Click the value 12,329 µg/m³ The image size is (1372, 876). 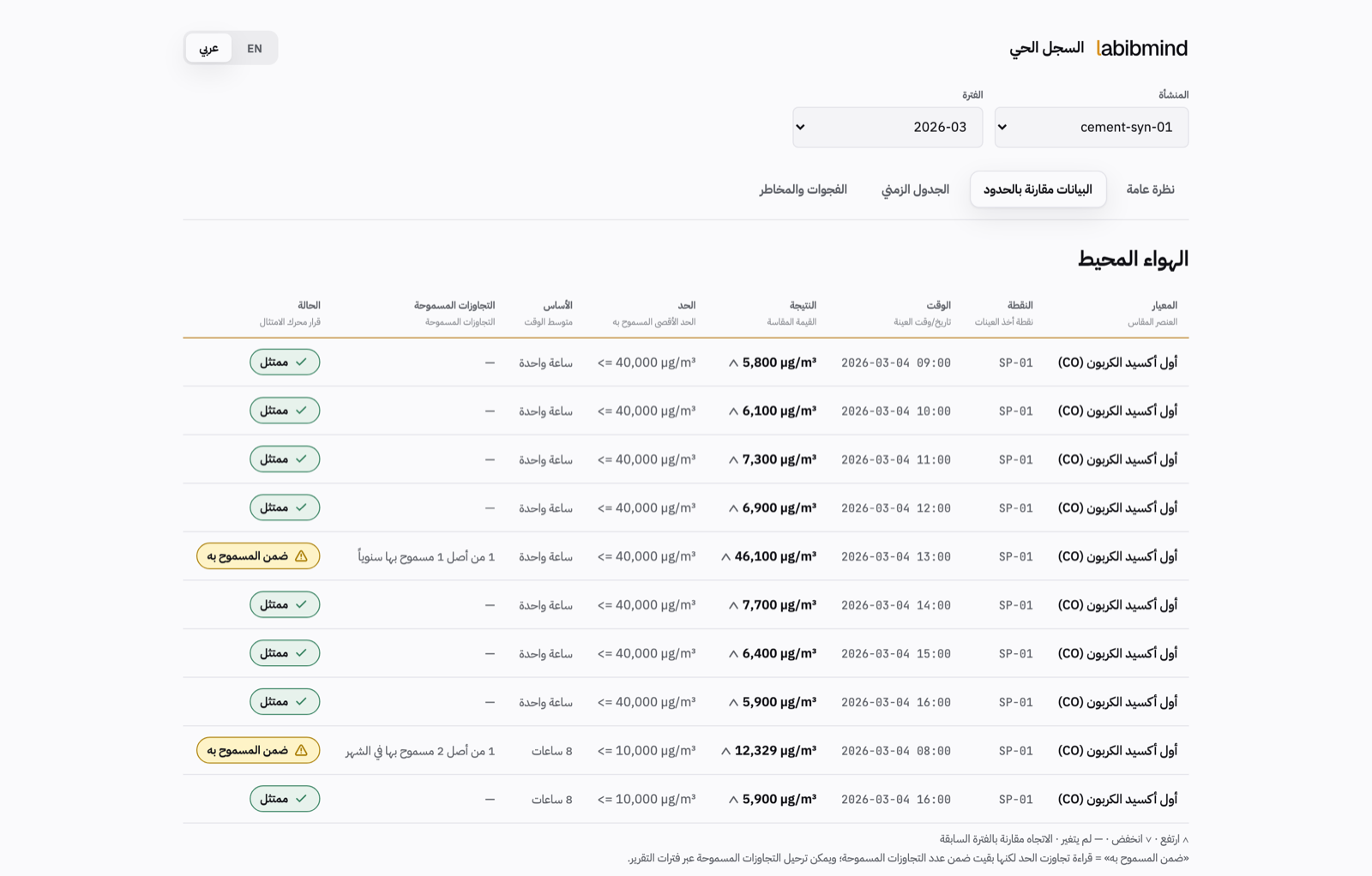point(775,751)
